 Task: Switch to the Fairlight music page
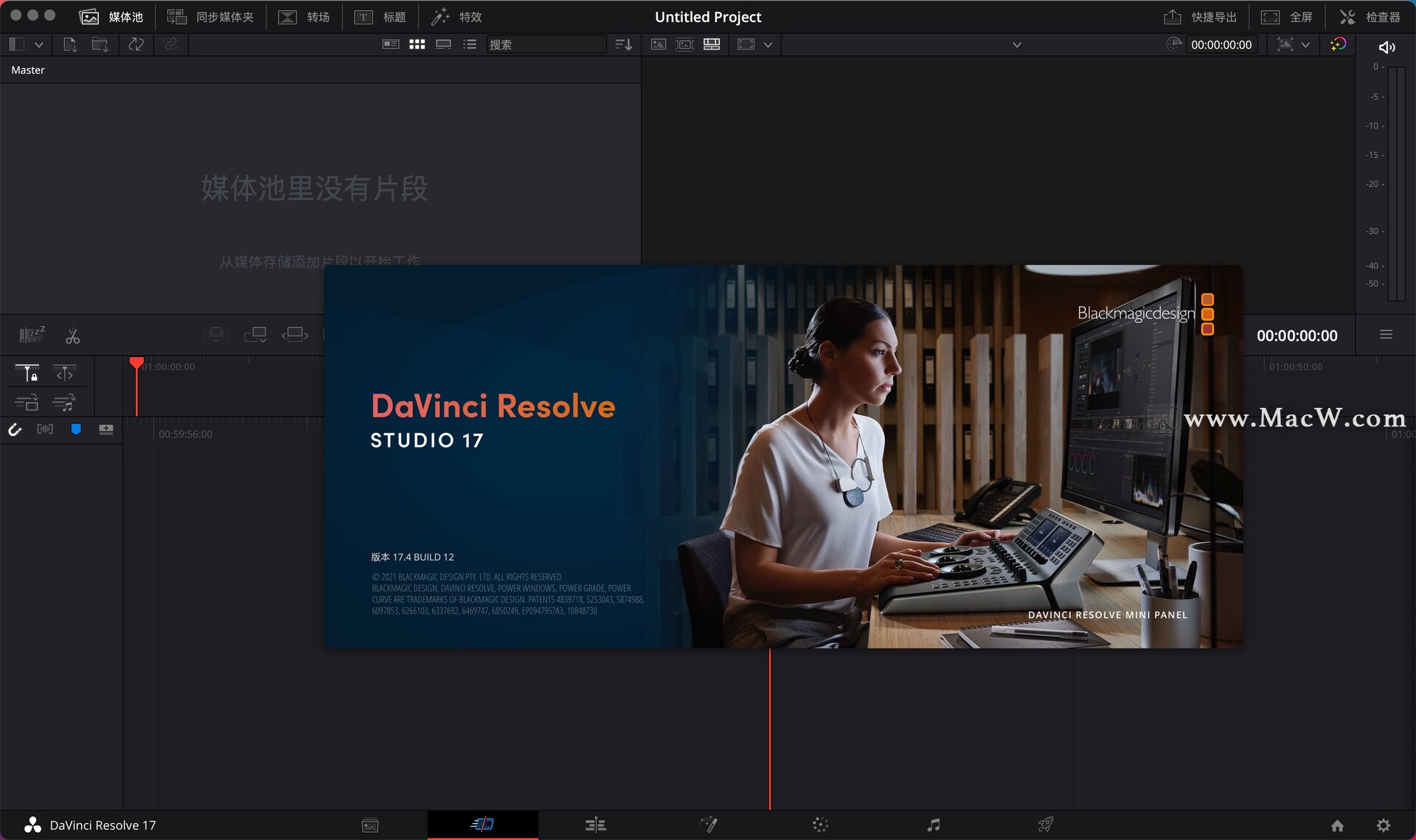934,825
